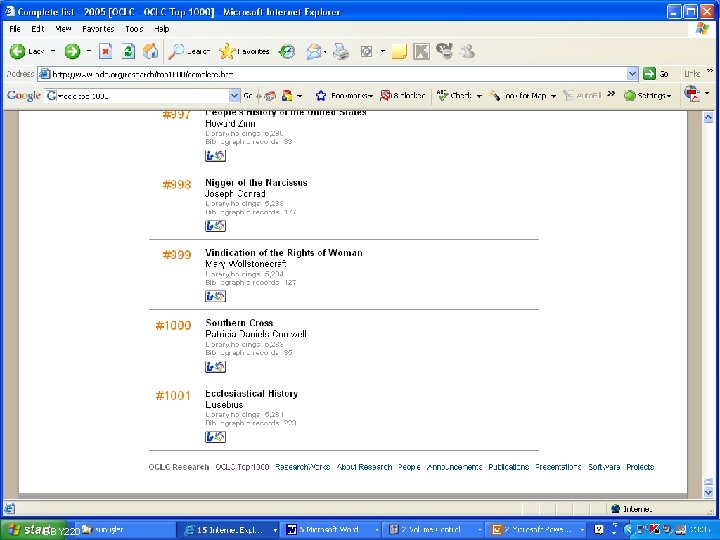Click the find-in-library icon under Narcissus entry
Screen dimensions: 720x540
point(215,226)
